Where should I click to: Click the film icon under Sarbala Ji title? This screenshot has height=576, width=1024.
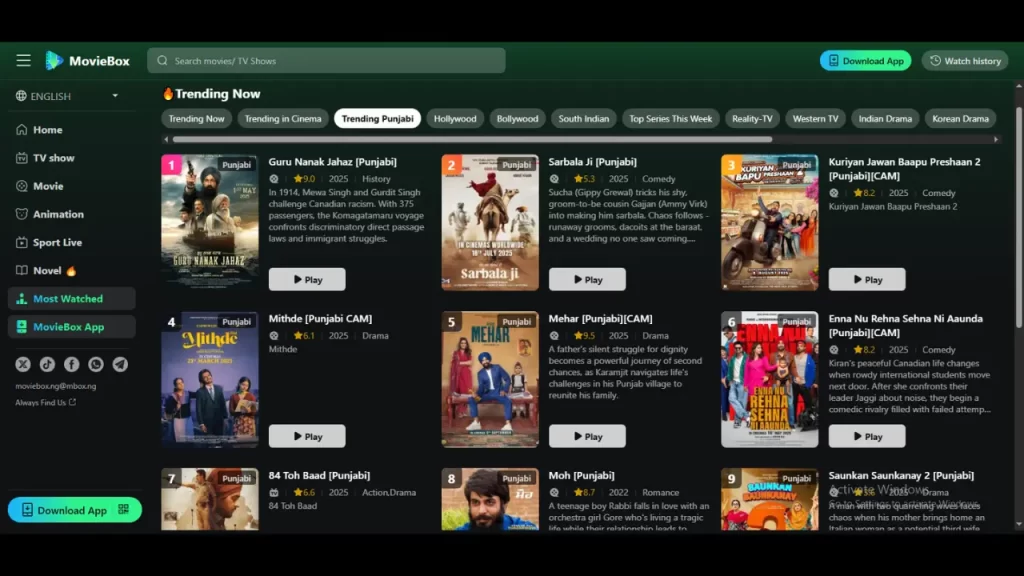[x=554, y=178]
